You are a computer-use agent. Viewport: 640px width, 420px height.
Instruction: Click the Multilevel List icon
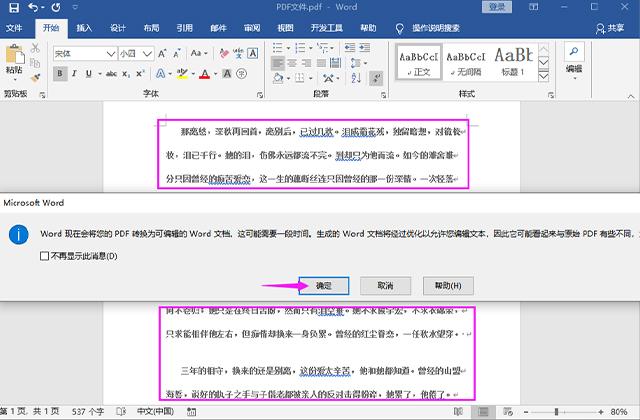click(322, 48)
